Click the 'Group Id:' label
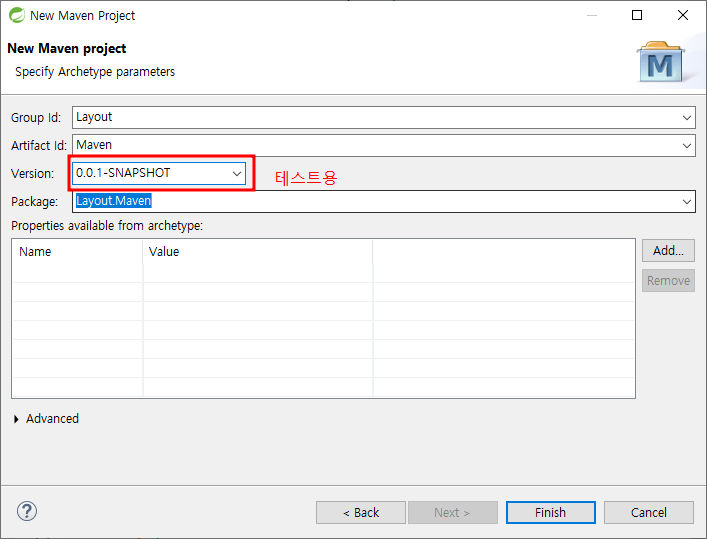 (x=36, y=118)
